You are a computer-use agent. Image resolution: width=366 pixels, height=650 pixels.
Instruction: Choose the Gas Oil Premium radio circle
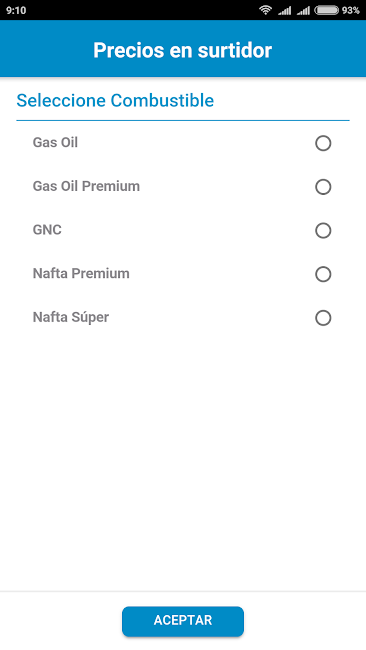coord(323,187)
